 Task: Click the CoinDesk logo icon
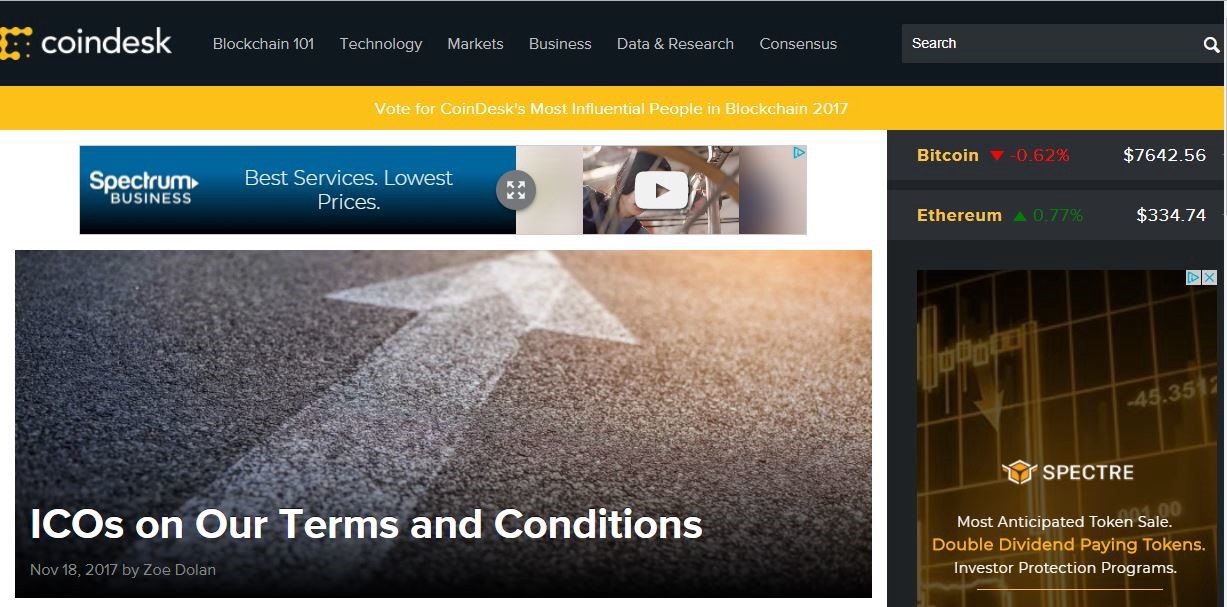click(x=16, y=43)
